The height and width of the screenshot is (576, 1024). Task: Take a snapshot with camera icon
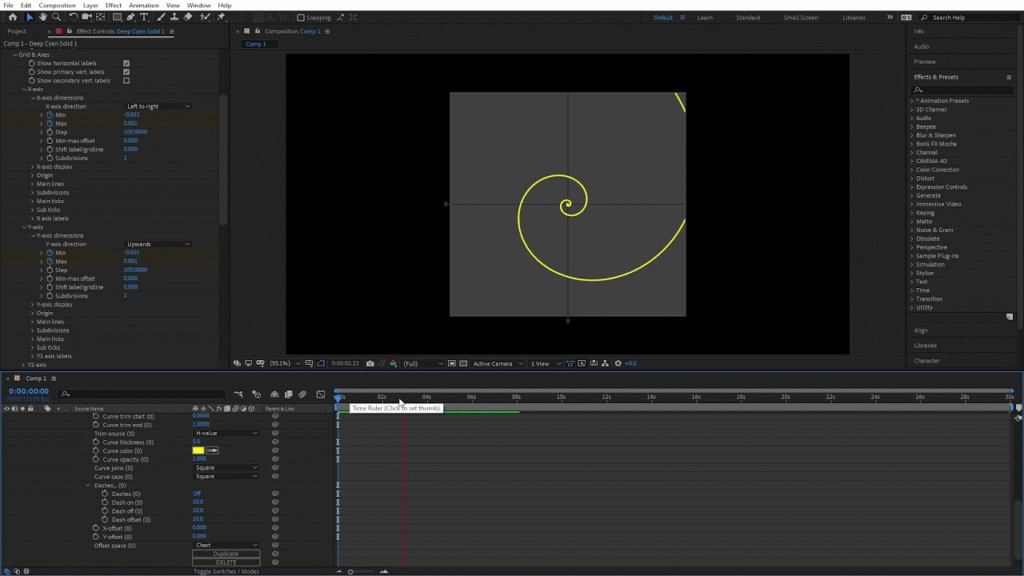371,364
